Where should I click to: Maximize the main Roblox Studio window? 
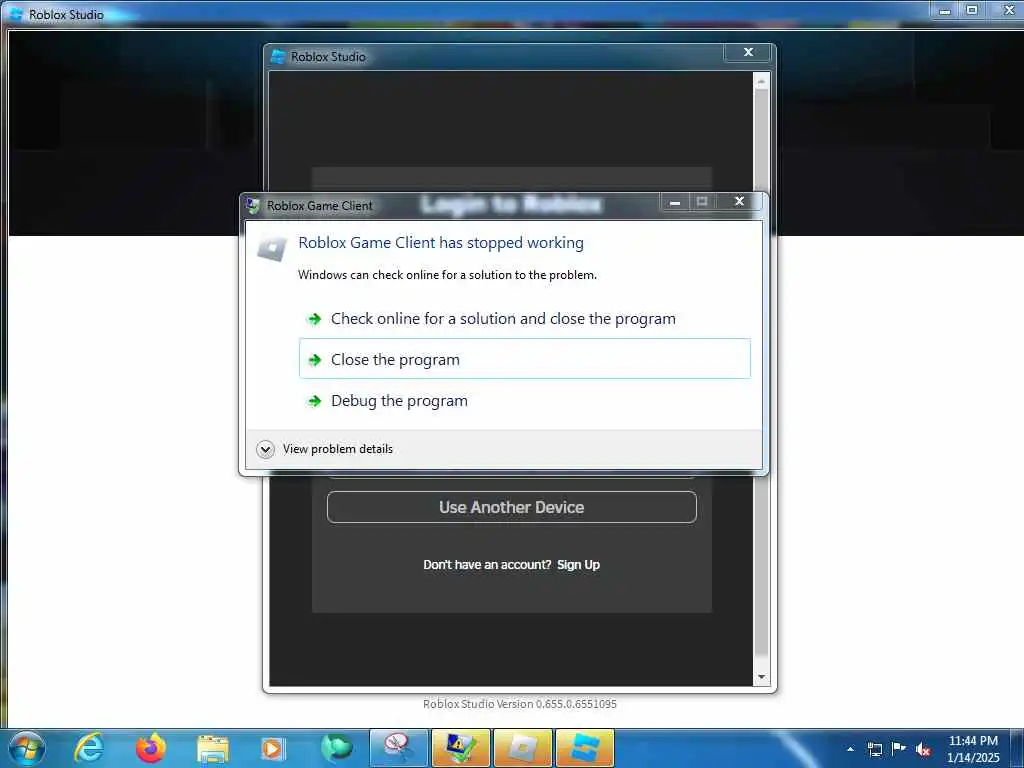pos(972,10)
